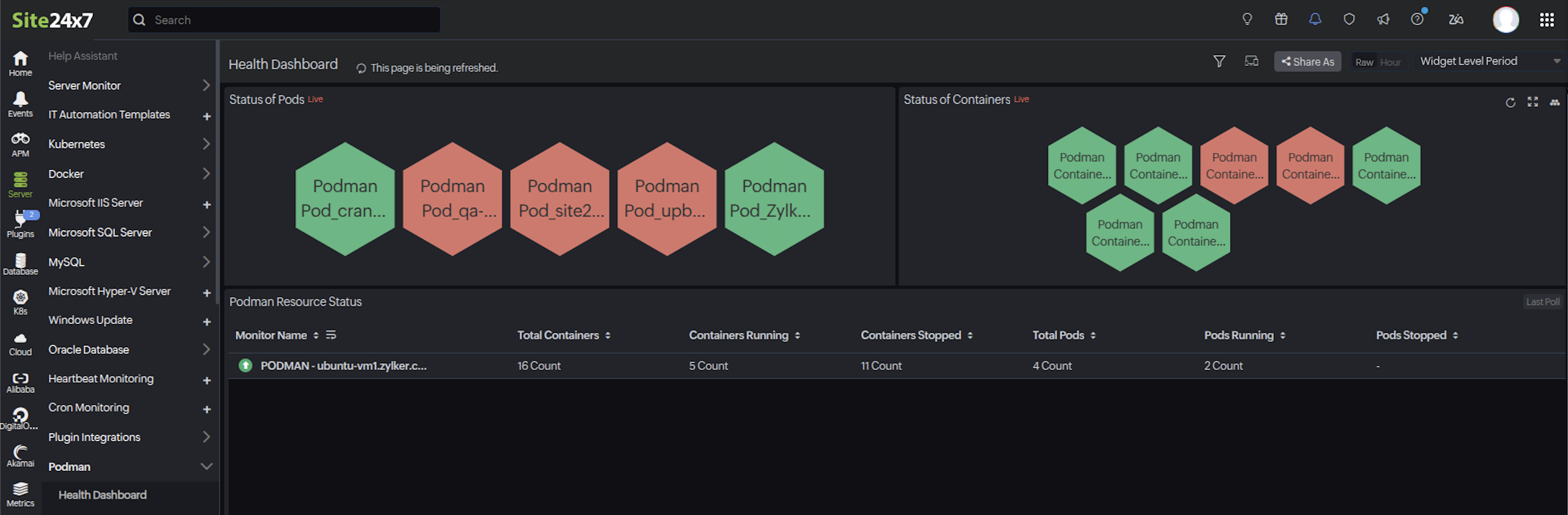Add an IT Automation Templates item

206,116
